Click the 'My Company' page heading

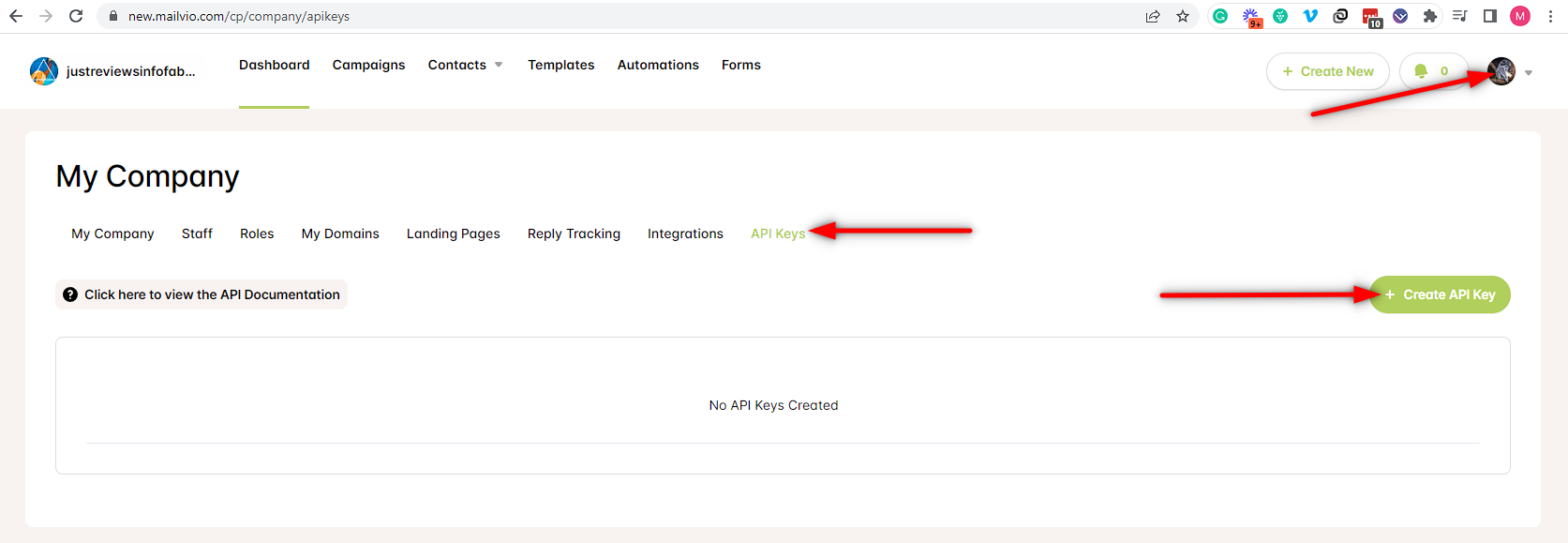147,176
